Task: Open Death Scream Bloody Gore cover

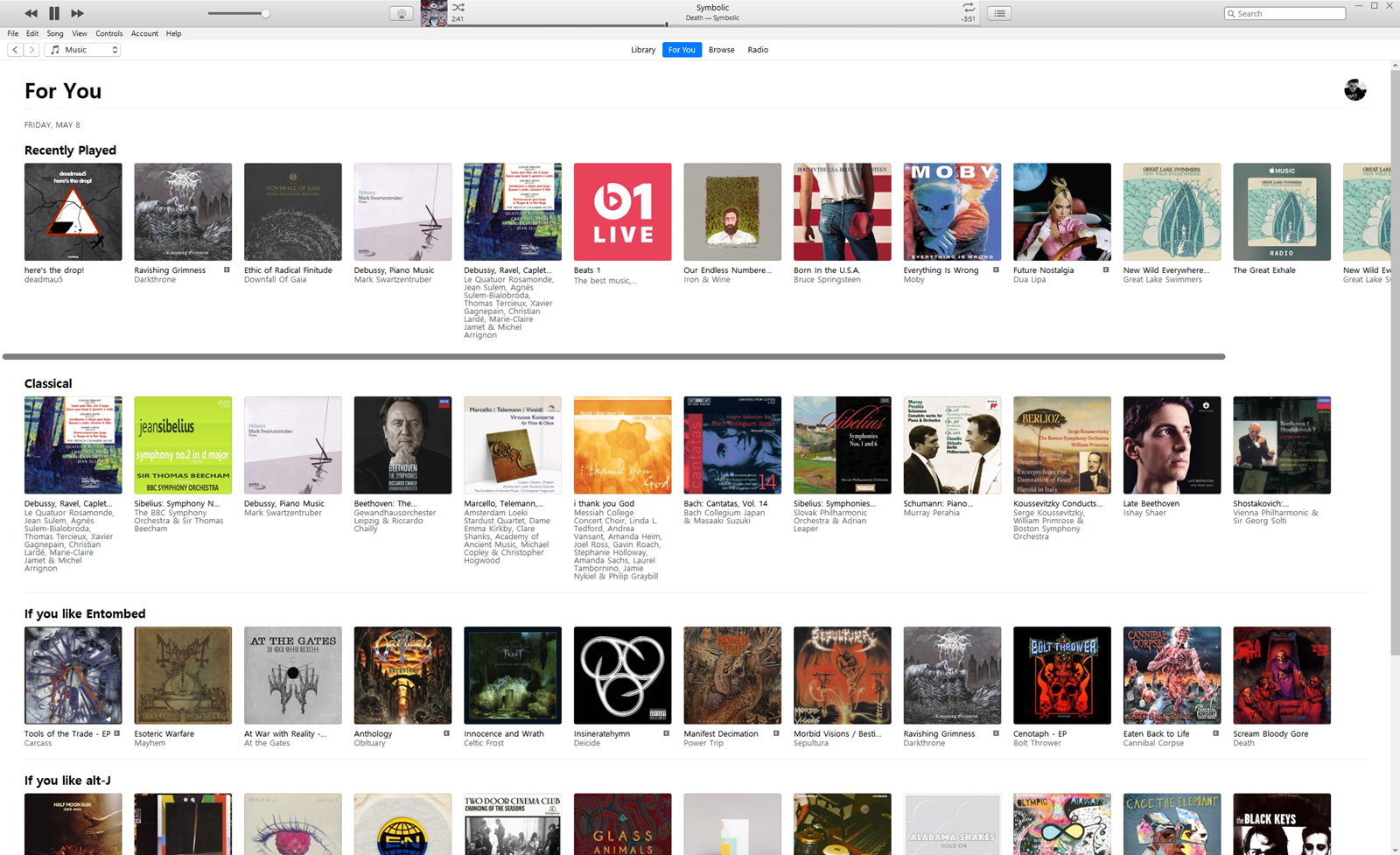Action: coord(1282,676)
